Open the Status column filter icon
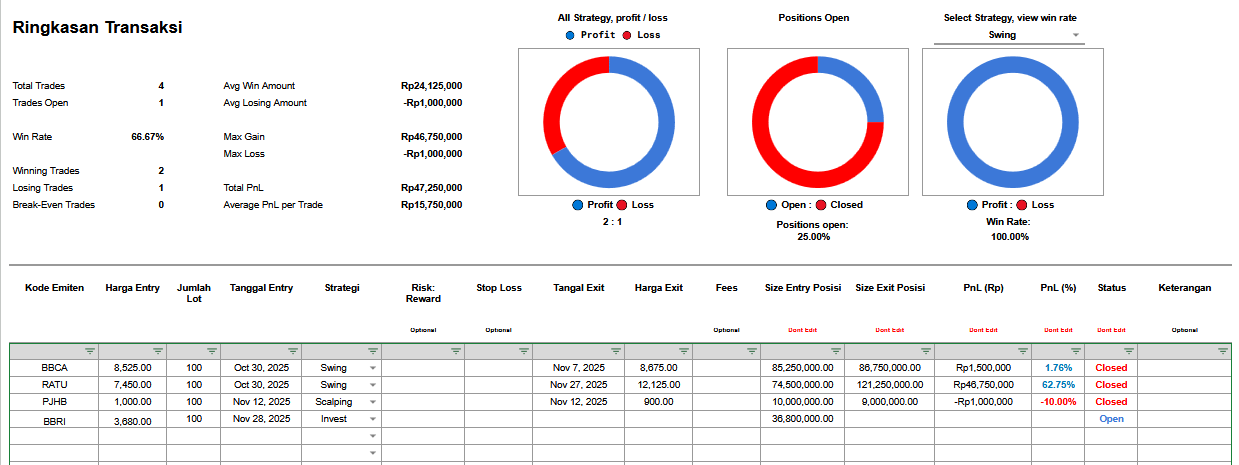This screenshot has height=465, width=1239. [x=1128, y=351]
